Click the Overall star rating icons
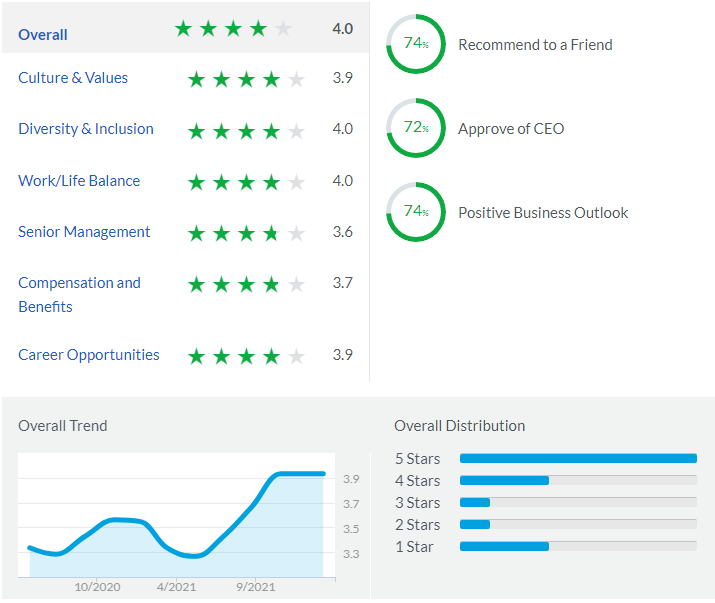This screenshot has height=603, width=715. 233,29
